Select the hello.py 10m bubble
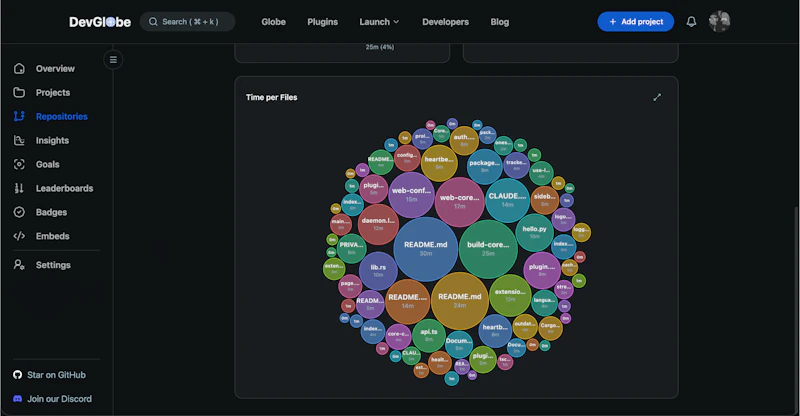 pos(534,232)
